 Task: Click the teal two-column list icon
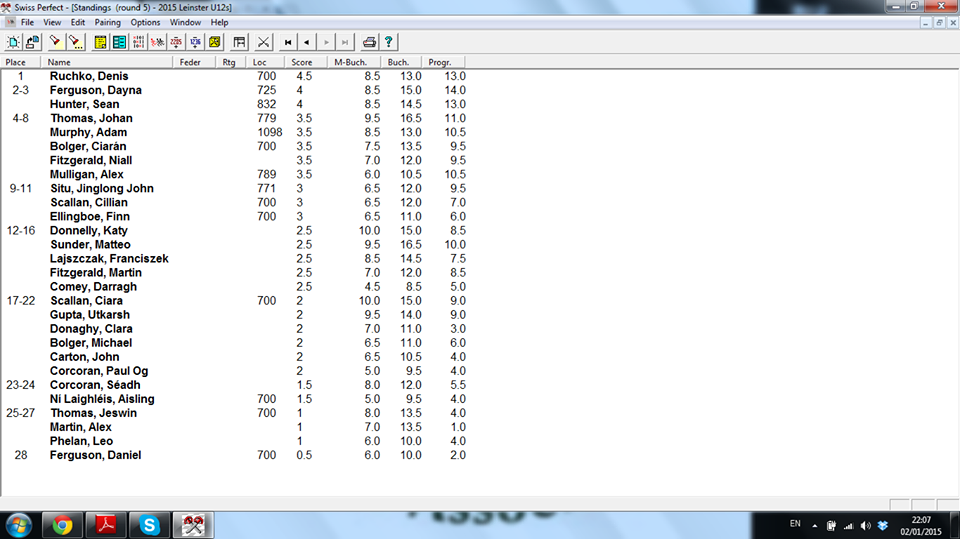[119, 42]
